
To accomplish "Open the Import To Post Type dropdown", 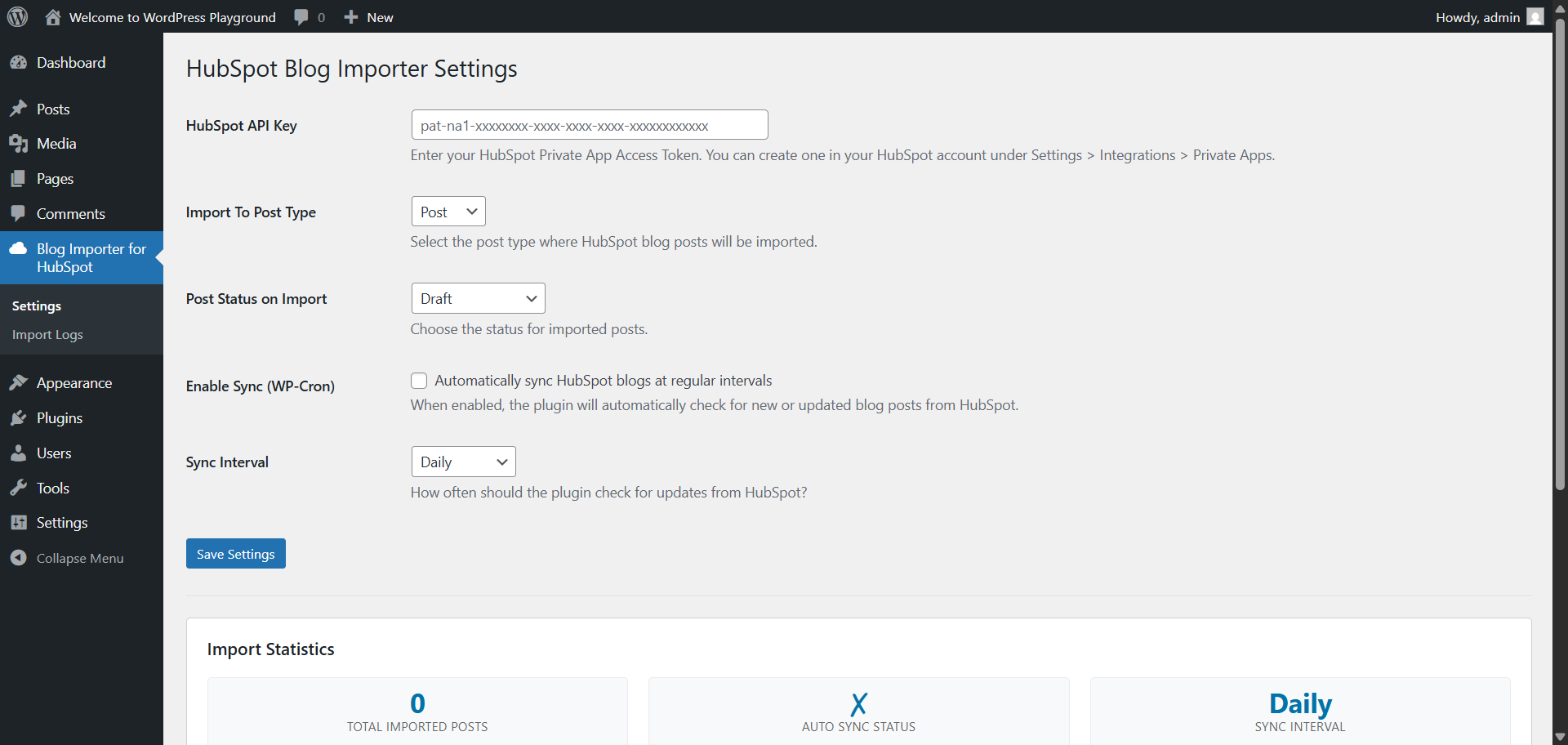I will 448,212.
